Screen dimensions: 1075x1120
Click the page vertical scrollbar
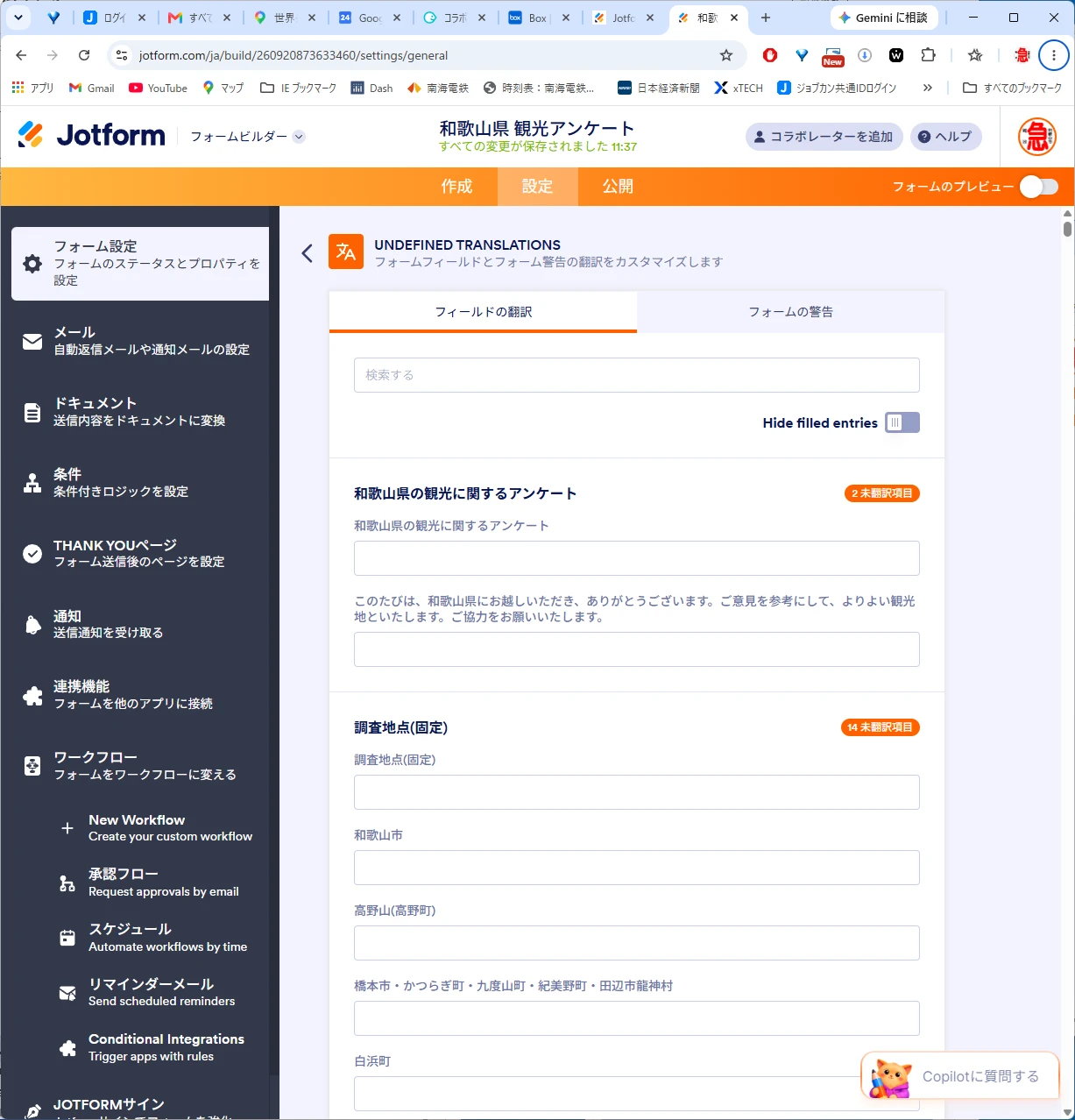(1067, 228)
